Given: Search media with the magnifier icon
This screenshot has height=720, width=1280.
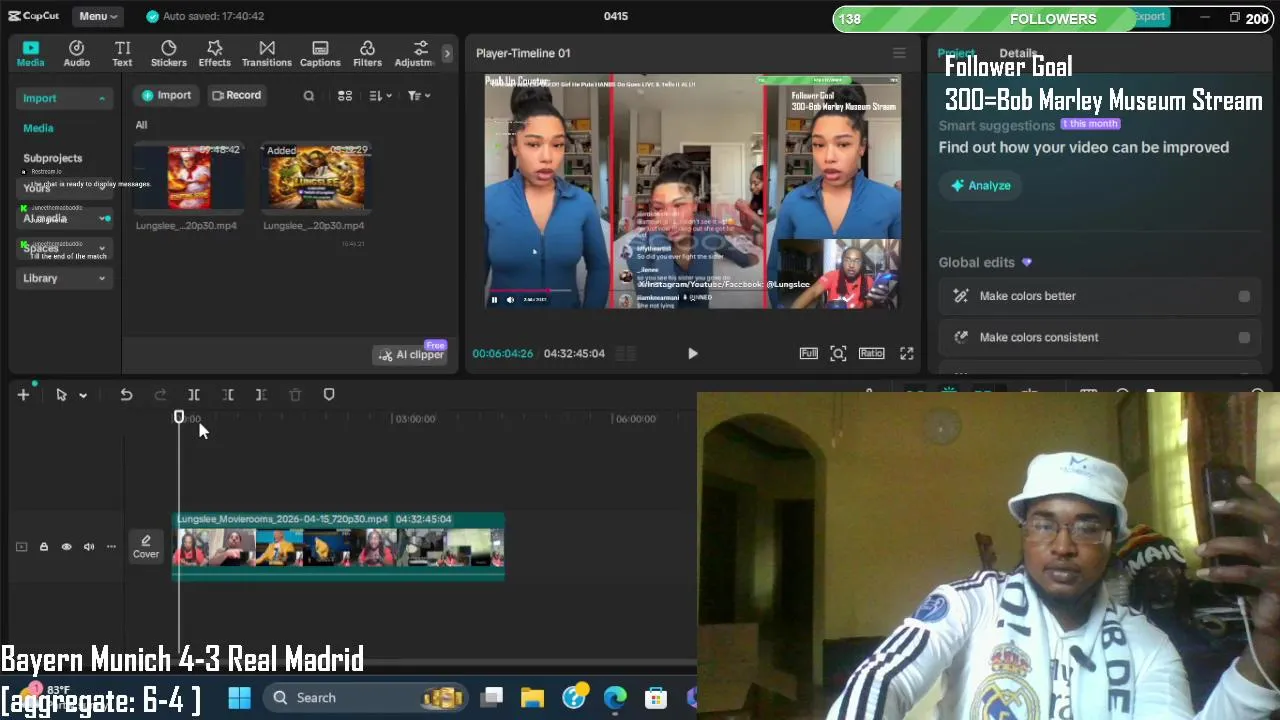Looking at the screenshot, I should 309,96.
